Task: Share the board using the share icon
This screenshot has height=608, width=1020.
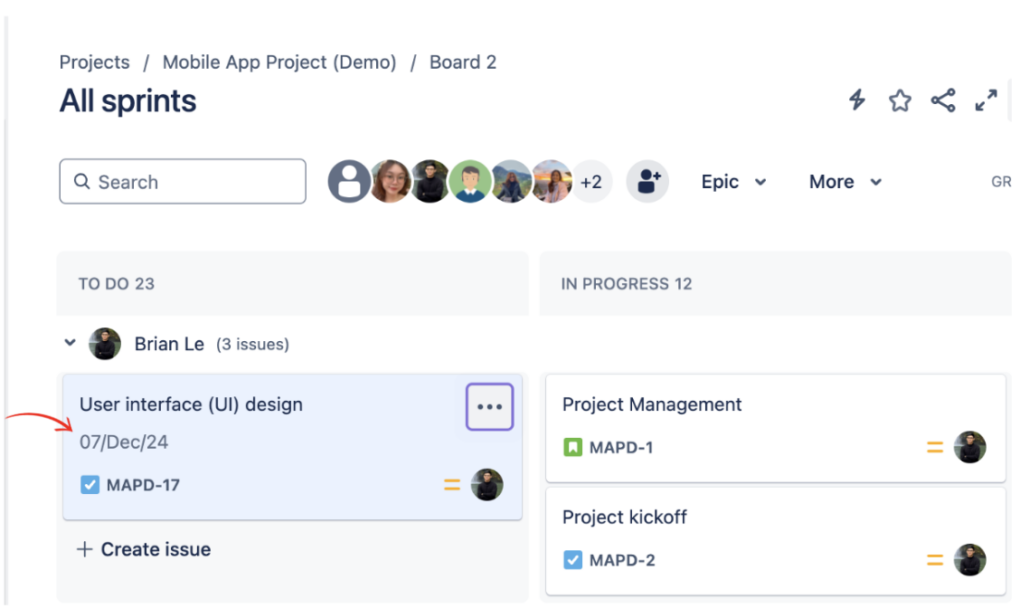Action: coord(943,101)
